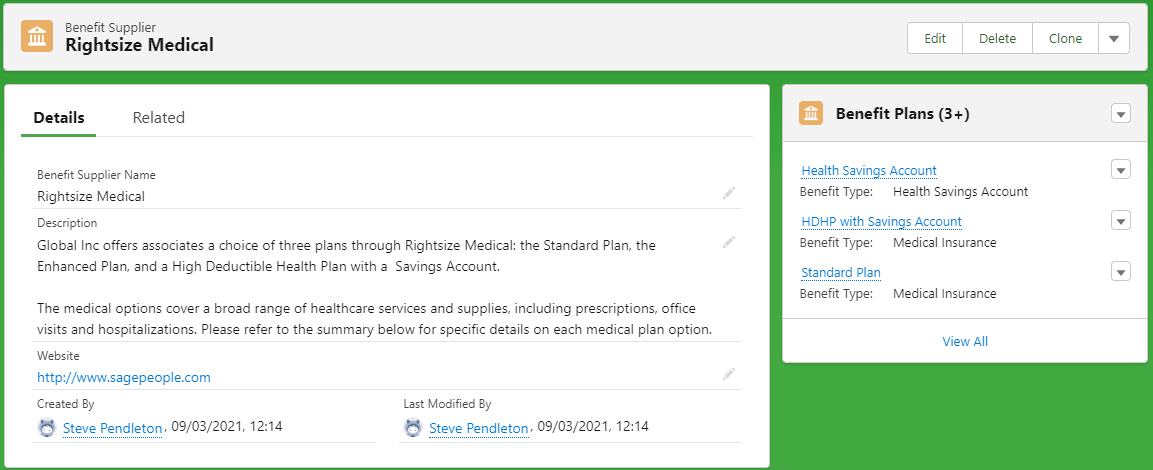Switch to the Related tab

[158, 118]
